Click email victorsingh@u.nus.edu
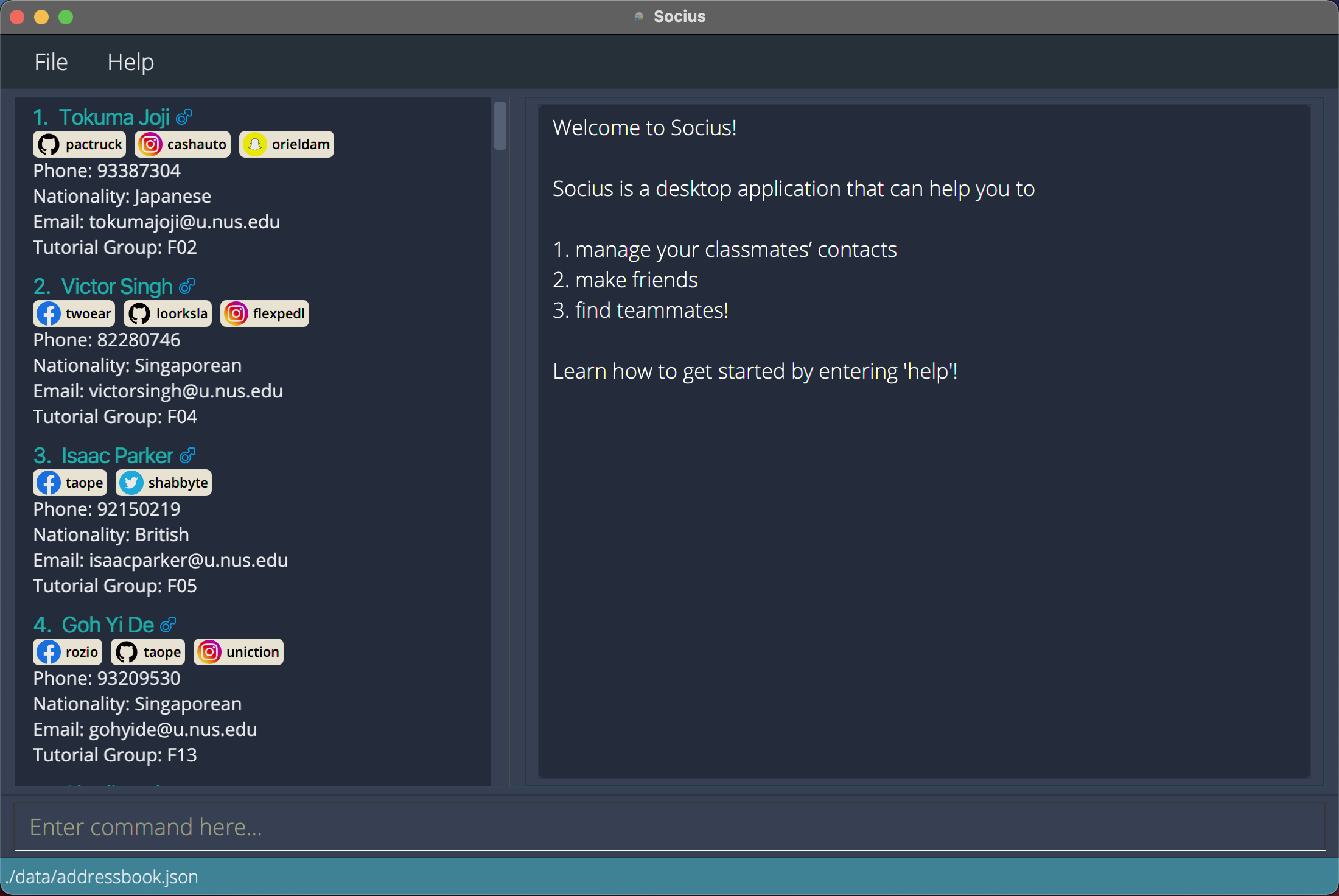The width and height of the screenshot is (1339, 896). click(x=186, y=391)
